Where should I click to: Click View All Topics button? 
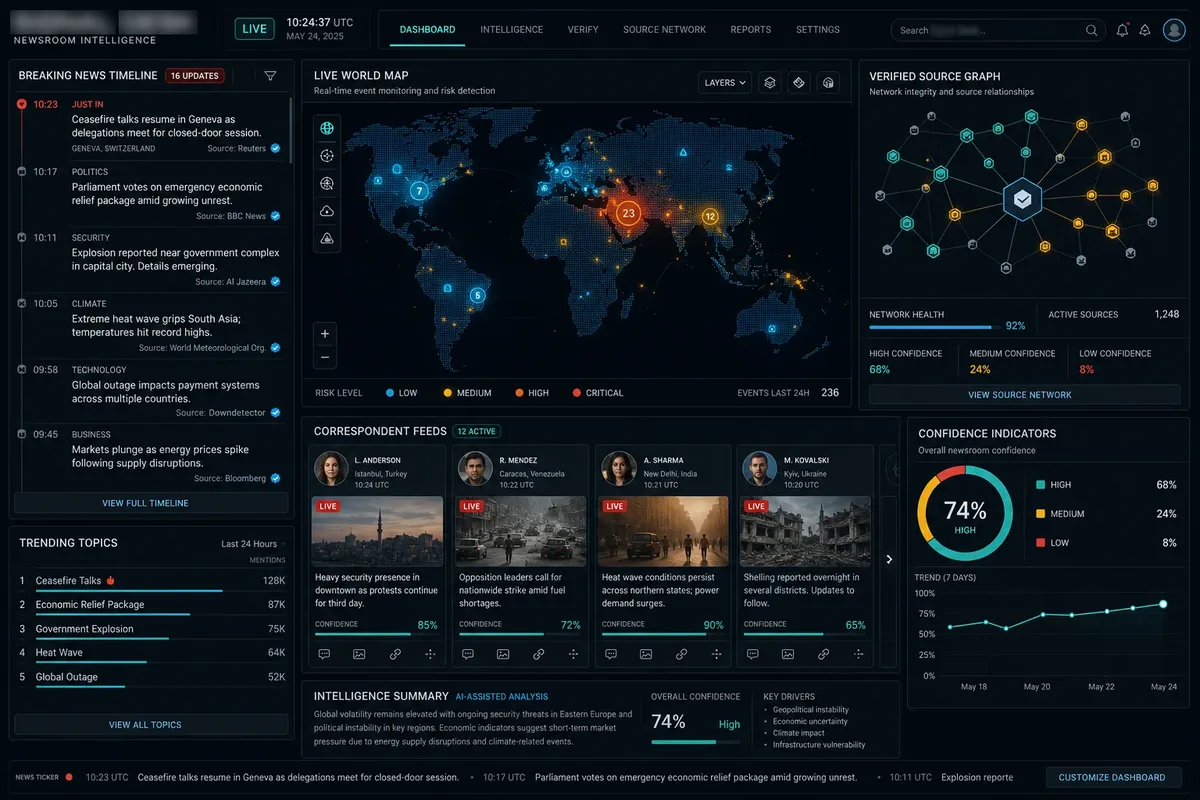click(x=151, y=725)
